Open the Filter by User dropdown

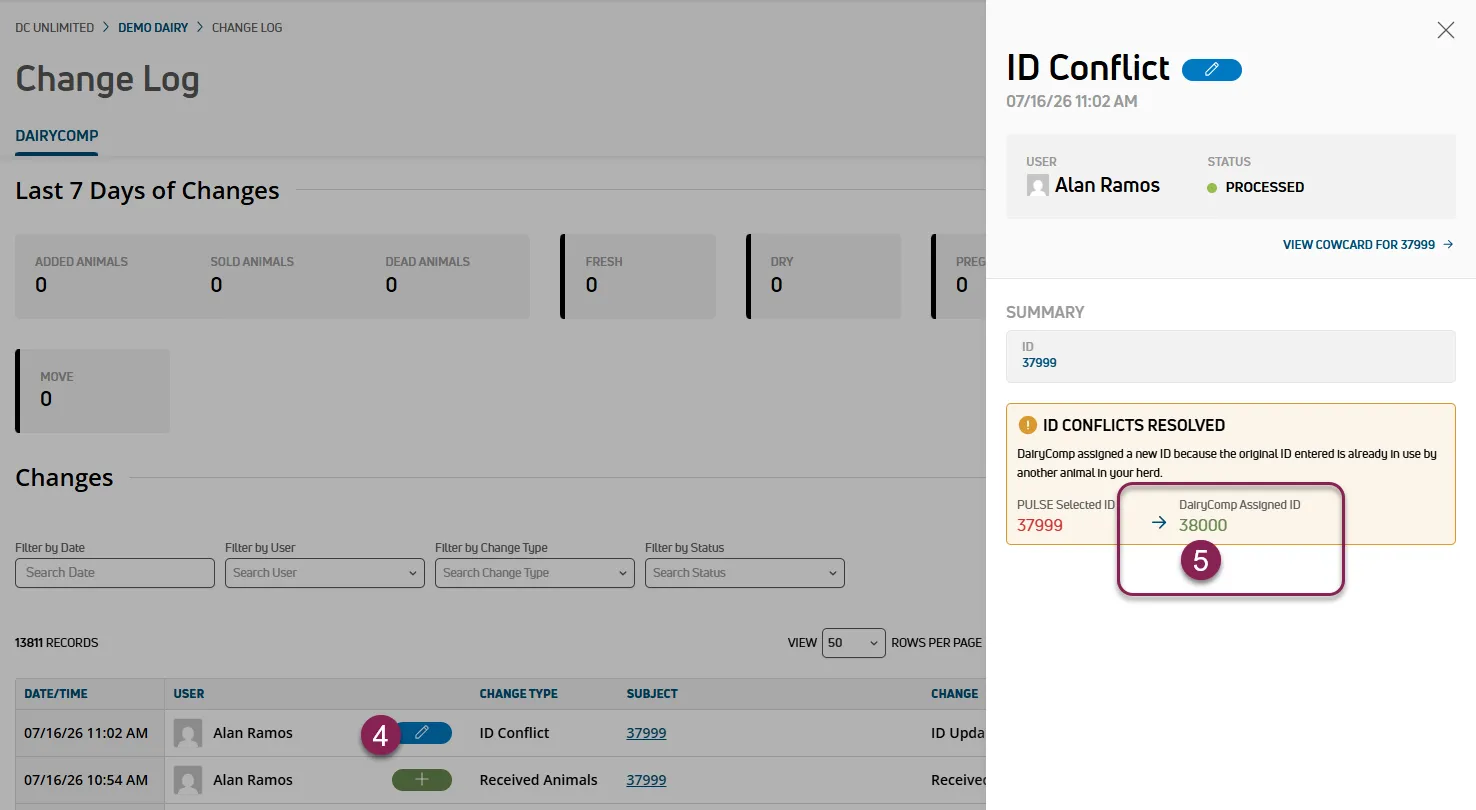click(x=325, y=573)
